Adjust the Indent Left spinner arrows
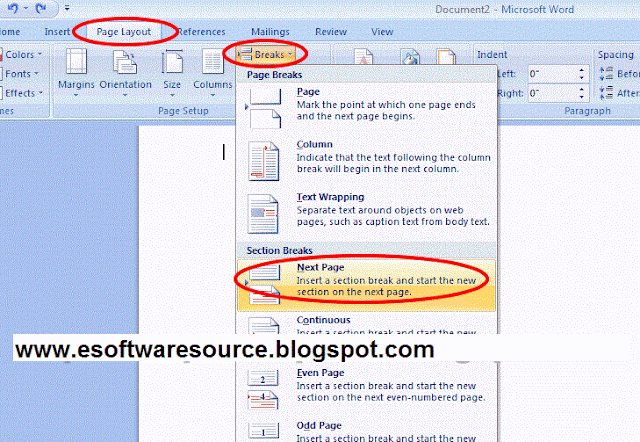Screen dimensions: 640x442 tap(582, 74)
